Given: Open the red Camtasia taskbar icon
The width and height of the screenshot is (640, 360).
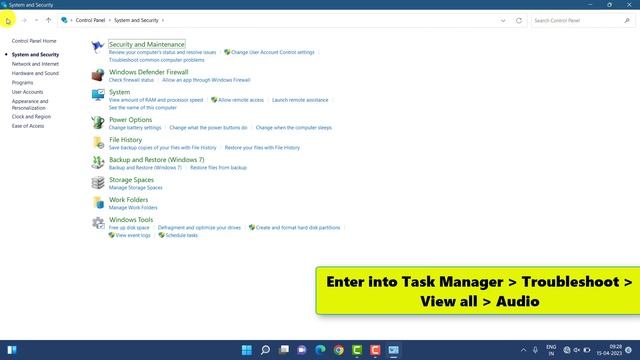Looking at the screenshot, I should (375, 350).
